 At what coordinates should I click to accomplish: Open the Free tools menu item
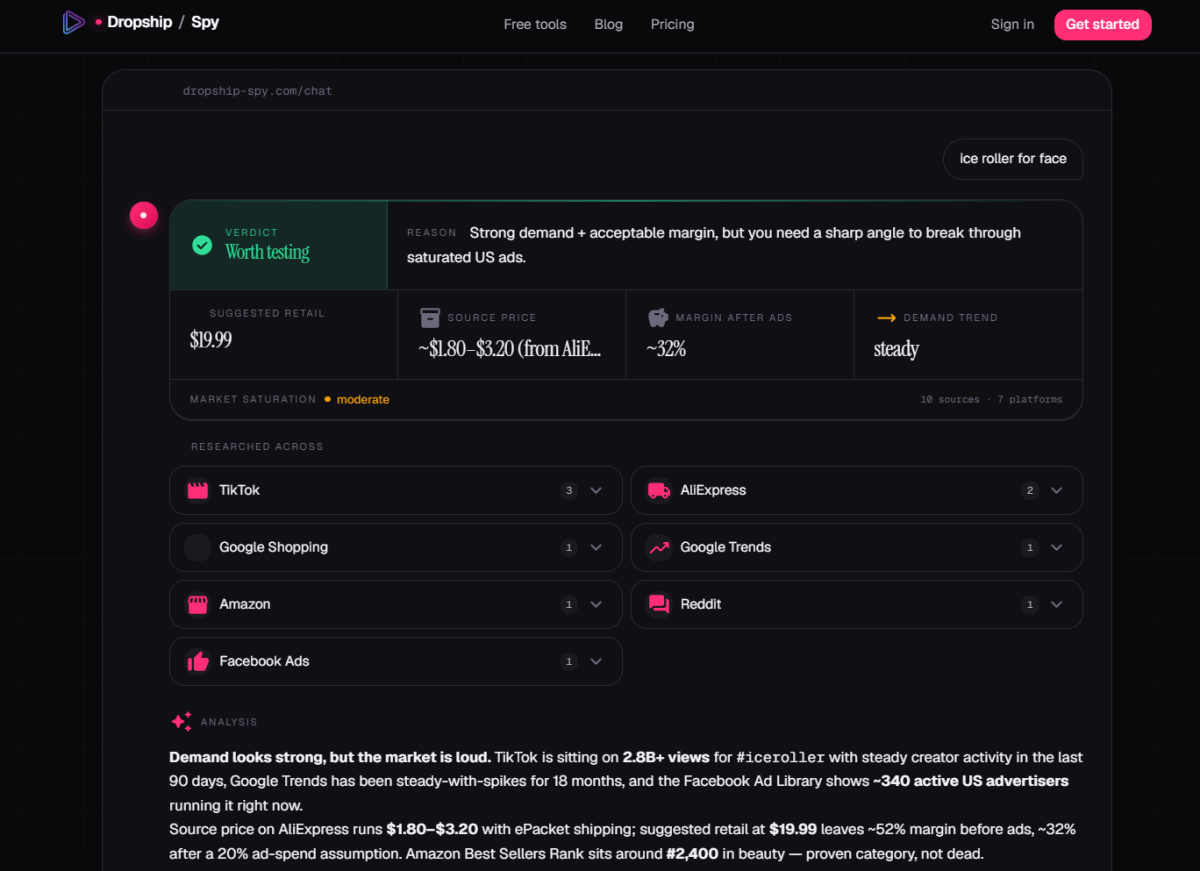coord(535,24)
